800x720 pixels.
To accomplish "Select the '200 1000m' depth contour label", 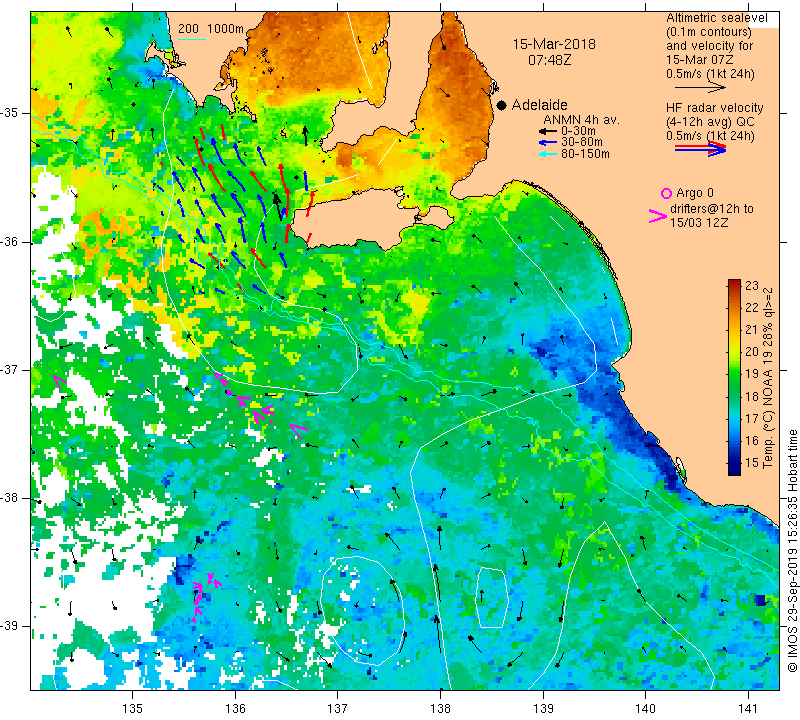I will tap(211, 29).
